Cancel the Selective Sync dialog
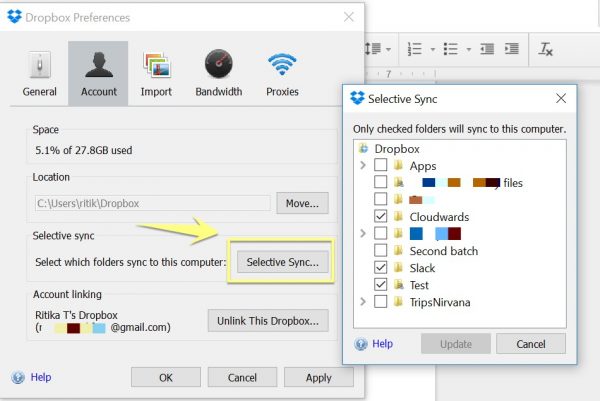This screenshot has height=401, width=600. 531,344
